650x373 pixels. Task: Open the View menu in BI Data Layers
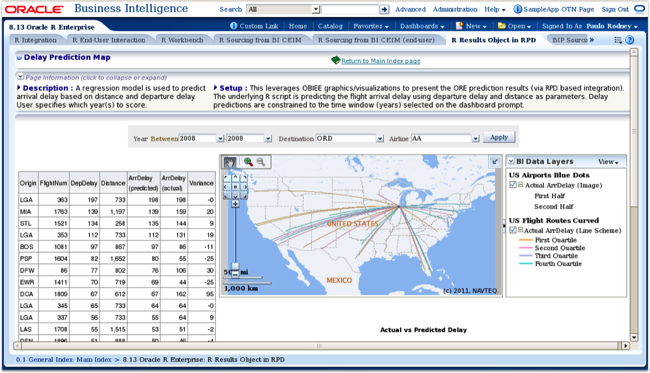pyautogui.click(x=608, y=162)
